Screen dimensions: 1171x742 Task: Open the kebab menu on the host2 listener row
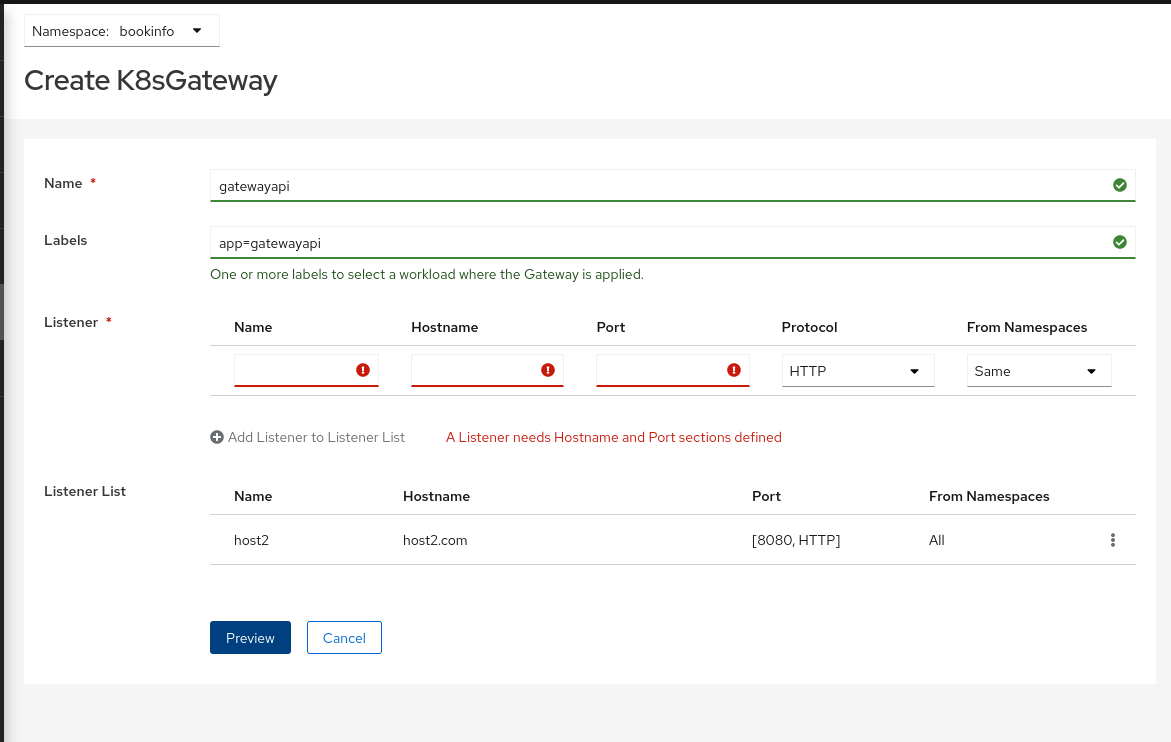[1113, 539]
